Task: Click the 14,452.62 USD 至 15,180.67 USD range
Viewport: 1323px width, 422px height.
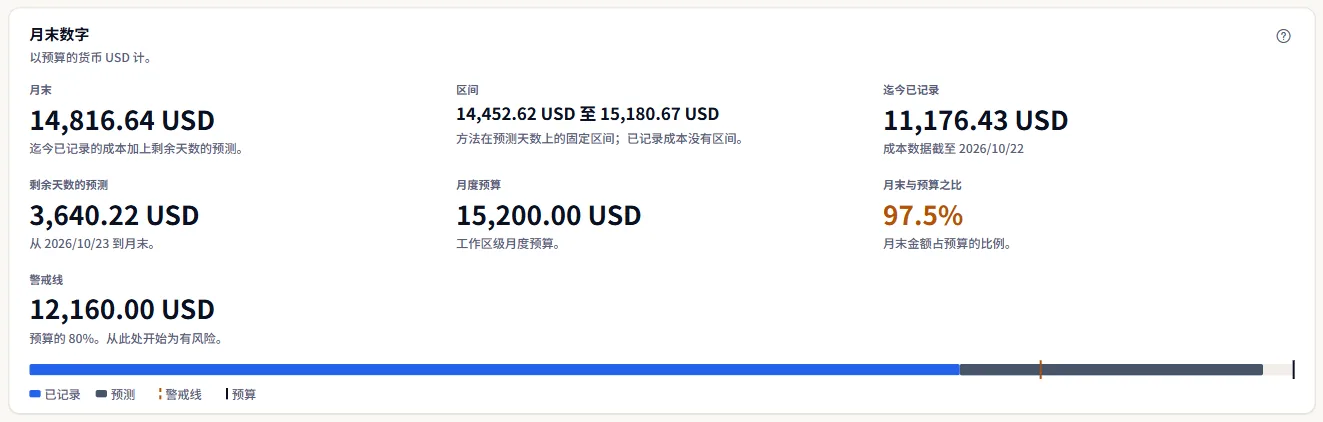Action: (588, 115)
